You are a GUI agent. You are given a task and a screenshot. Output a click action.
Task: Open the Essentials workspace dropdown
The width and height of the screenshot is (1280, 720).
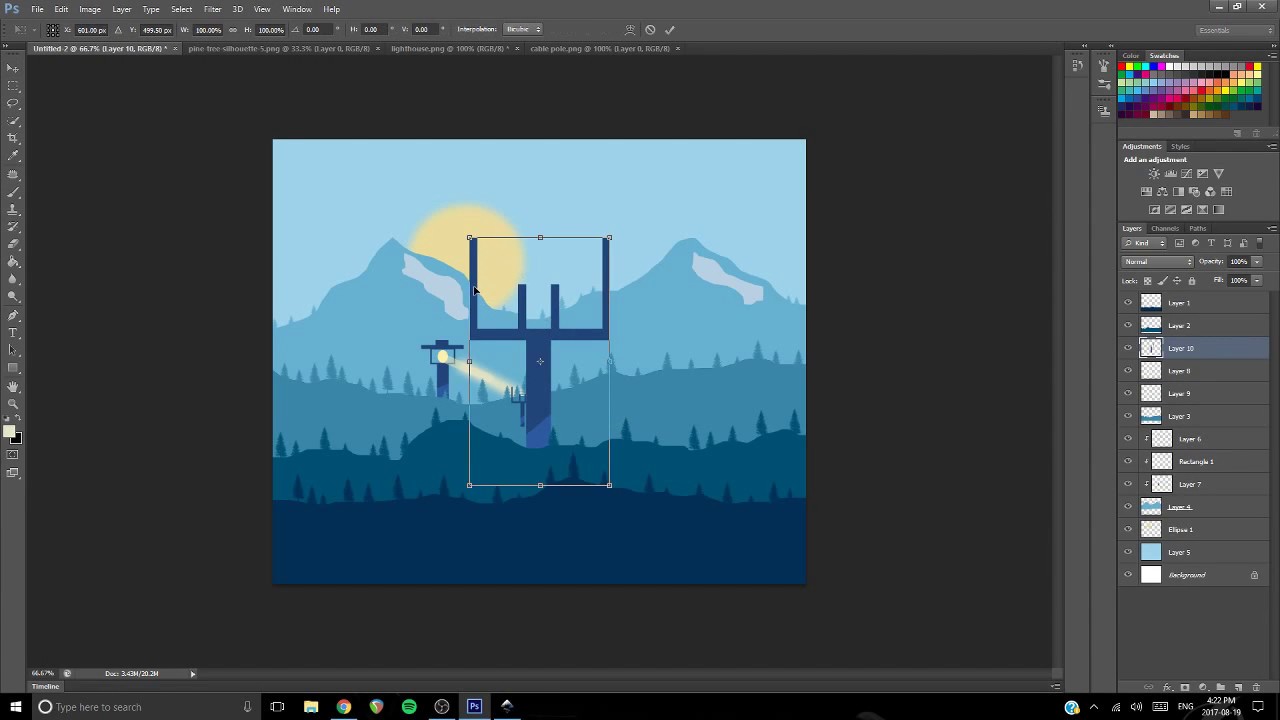(x=1236, y=30)
